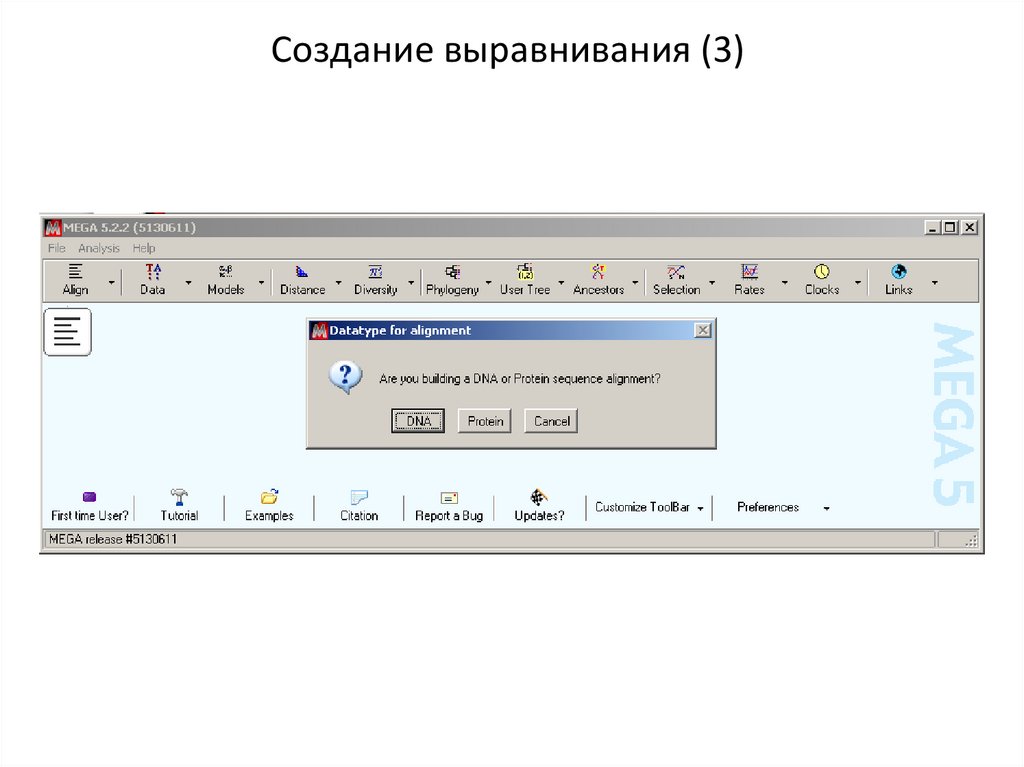Click the alignment document icon below toolbar
This screenshot has width=1024, height=767.
pos(67,332)
